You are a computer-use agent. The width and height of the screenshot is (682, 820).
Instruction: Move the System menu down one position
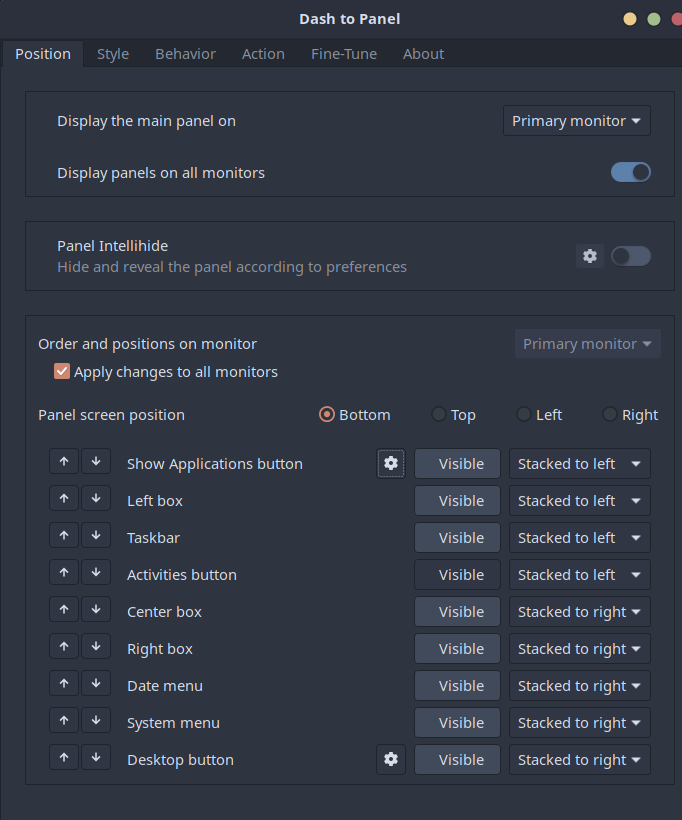pyautogui.click(x=96, y=722)
